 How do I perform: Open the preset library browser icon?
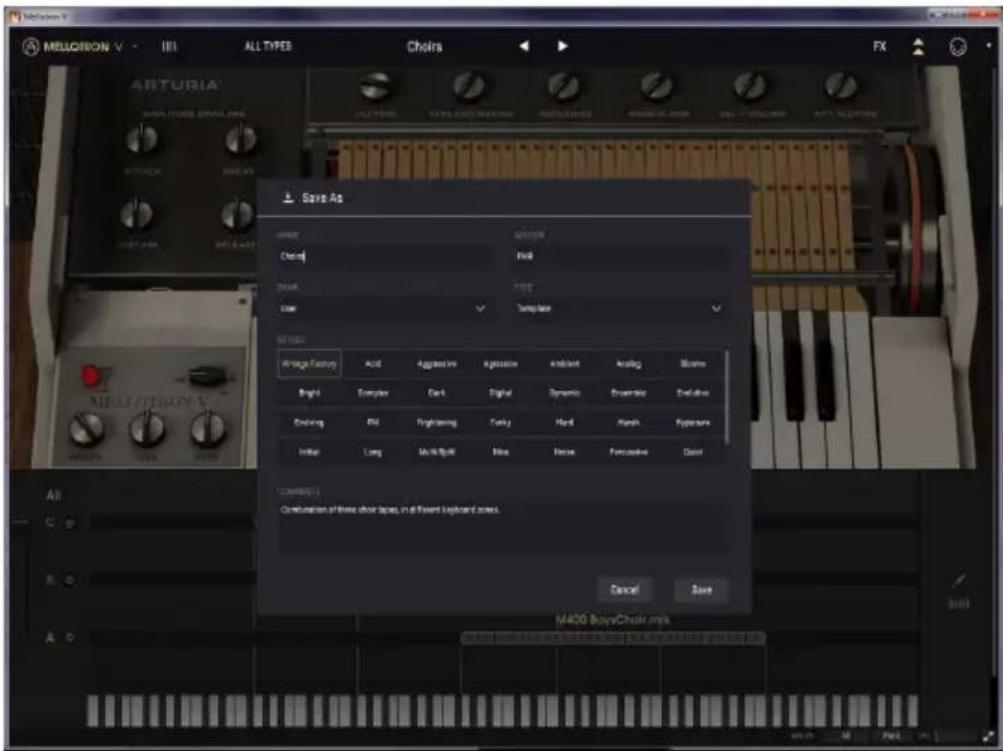pos(168,47)
